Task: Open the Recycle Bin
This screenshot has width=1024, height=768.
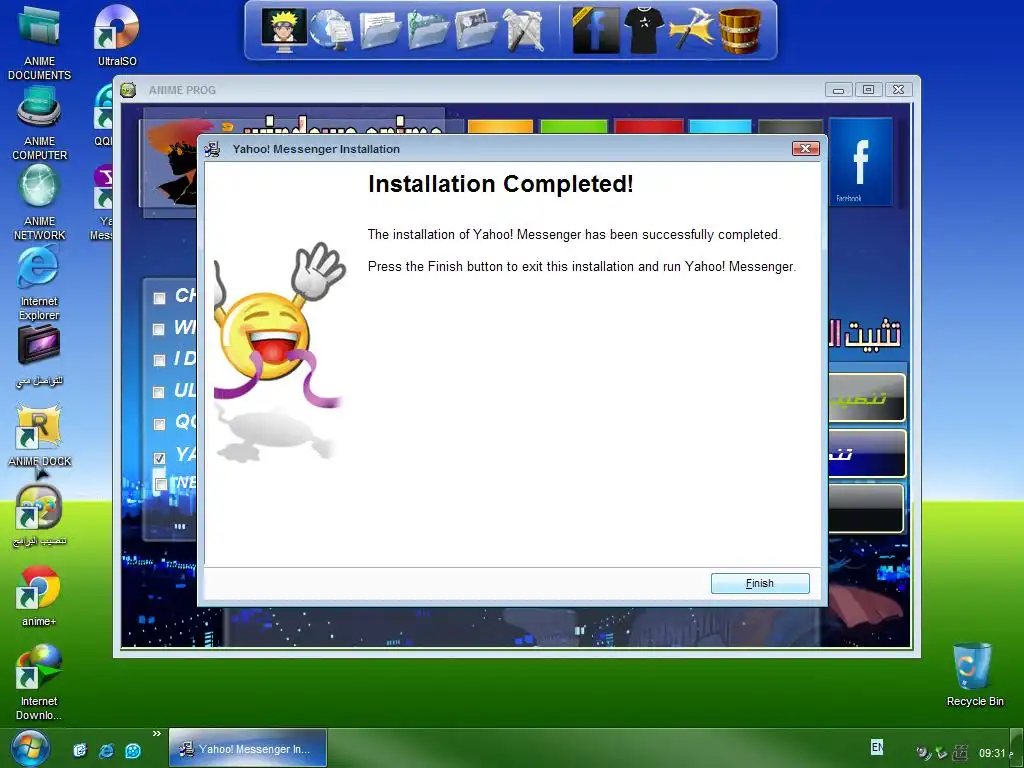Action: tap(974, 675)
